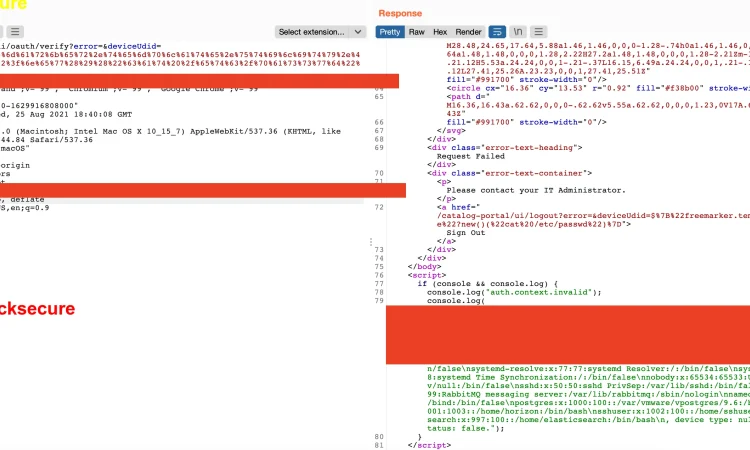Click the systemd-resolve passwd output line
Screen dimensions: 750x450
click(588, 369)
